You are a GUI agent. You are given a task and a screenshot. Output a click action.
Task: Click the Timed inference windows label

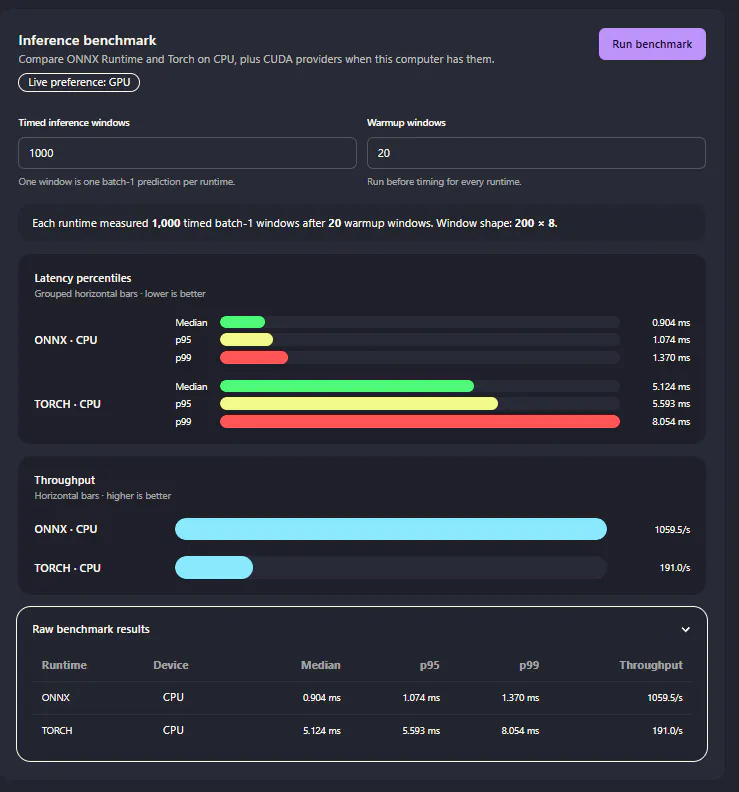(74, 123)
